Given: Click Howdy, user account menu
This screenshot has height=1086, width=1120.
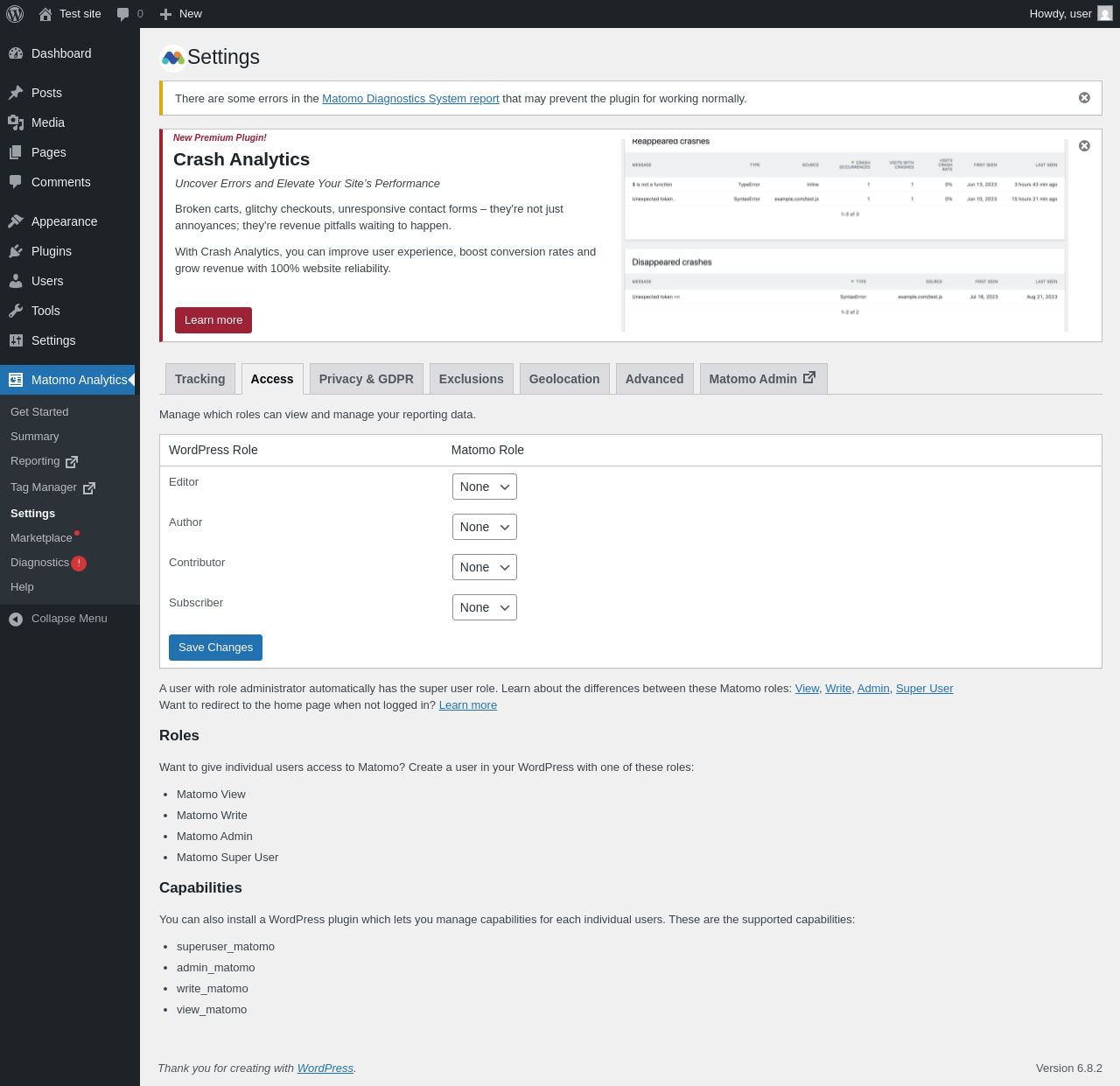Looking at the screenshot, I should [x=1070, y=14].
